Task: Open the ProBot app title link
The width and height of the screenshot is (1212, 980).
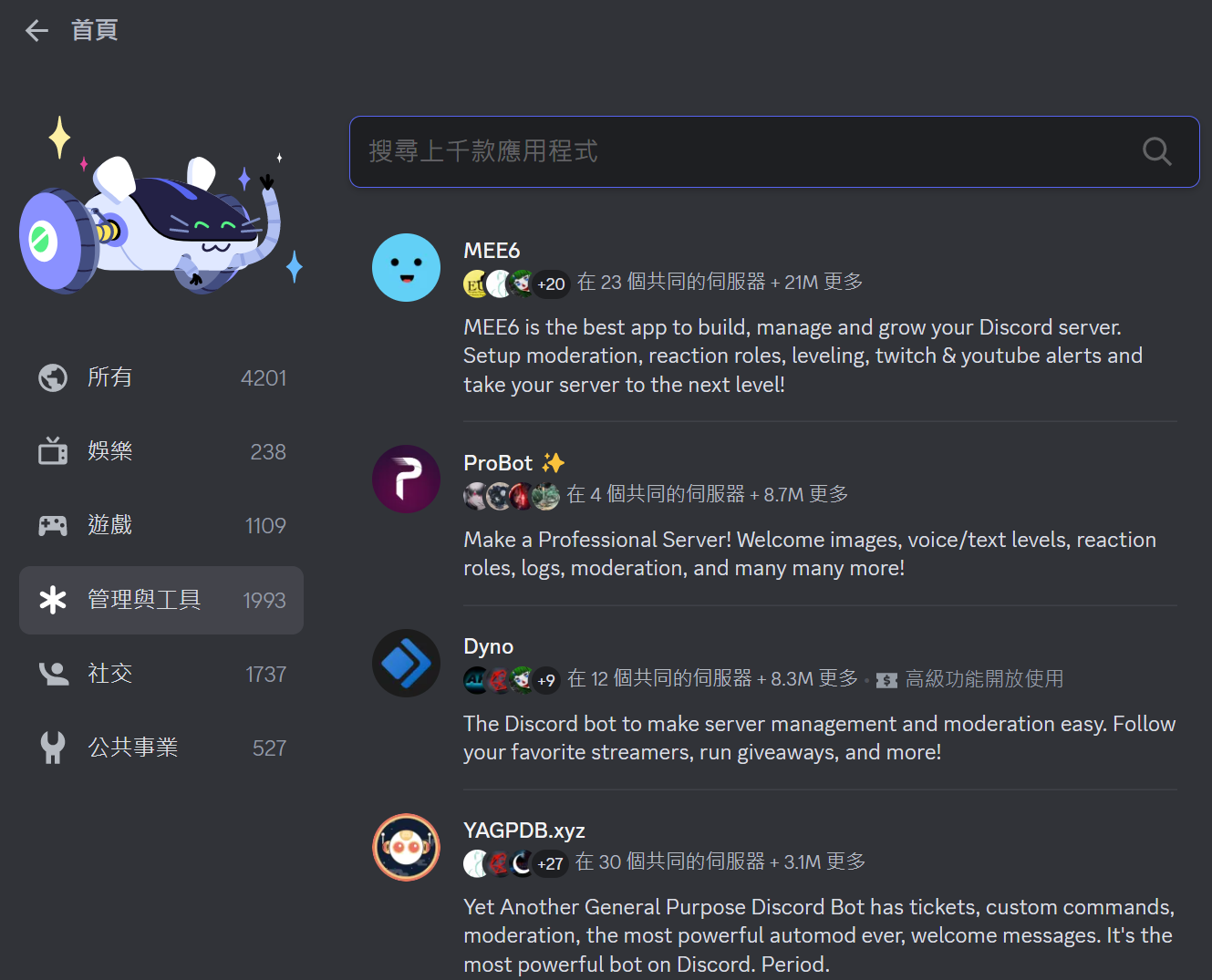Action: 498,463
